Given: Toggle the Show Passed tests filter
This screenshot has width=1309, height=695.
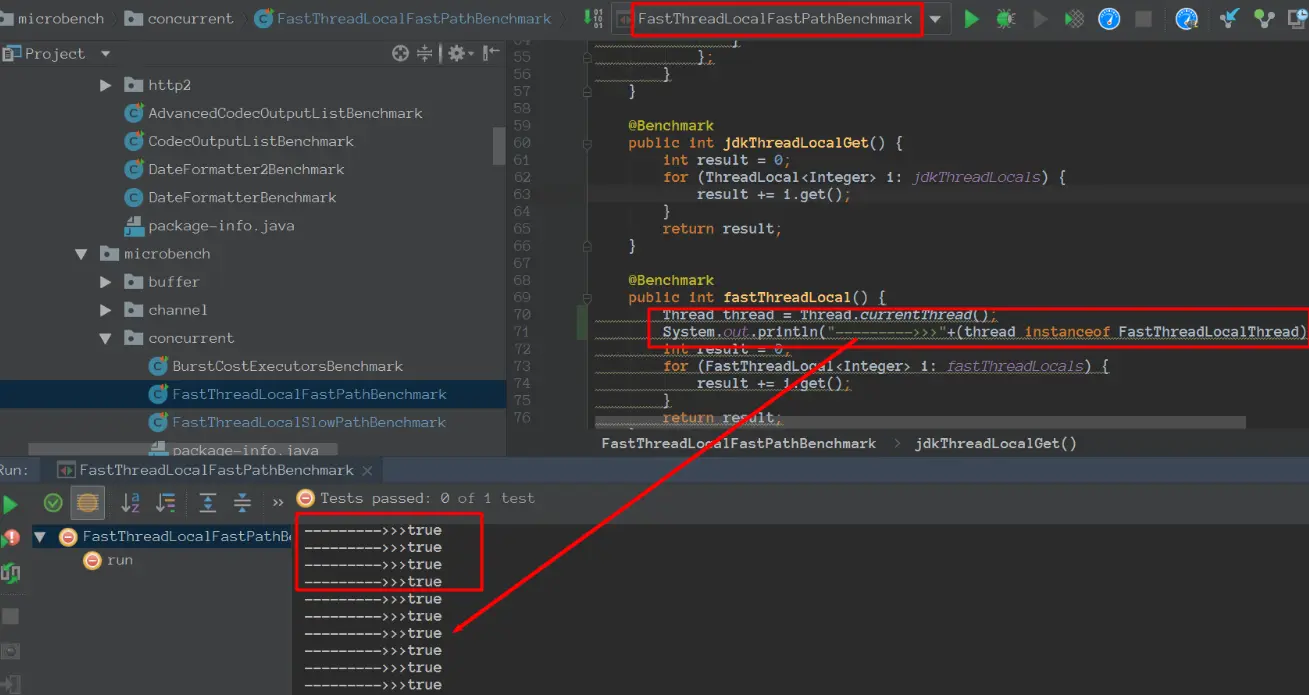Looking at the screenshot, I should tap(53, 502).
